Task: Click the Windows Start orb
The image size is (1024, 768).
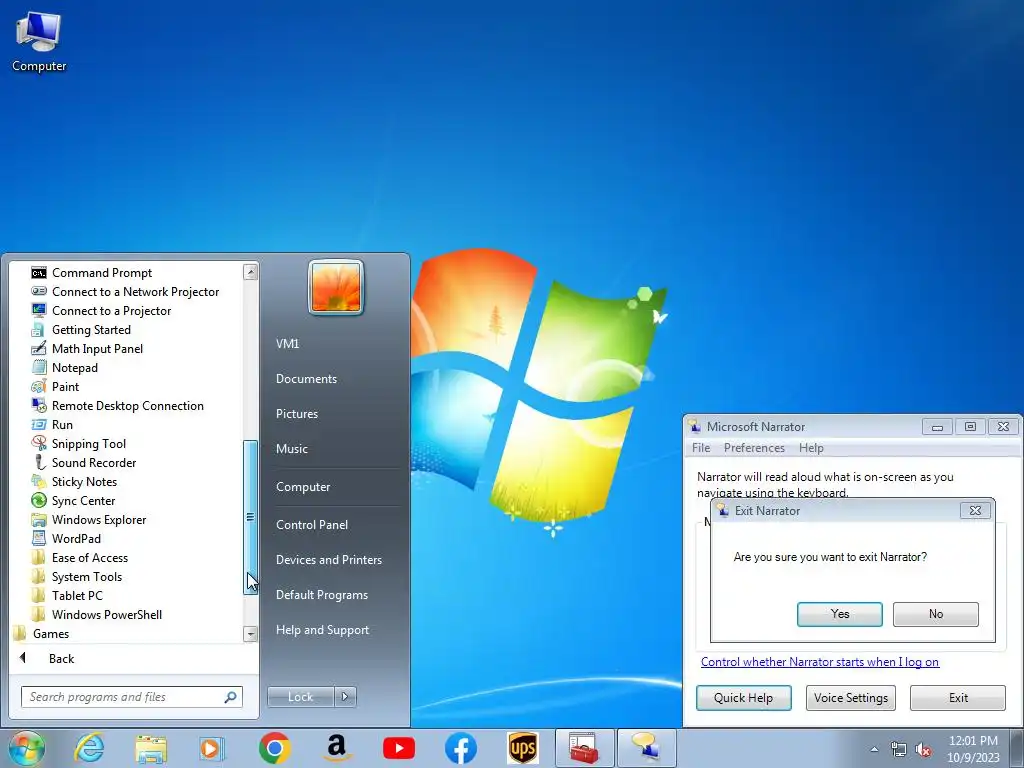Action: pos(27,748)
